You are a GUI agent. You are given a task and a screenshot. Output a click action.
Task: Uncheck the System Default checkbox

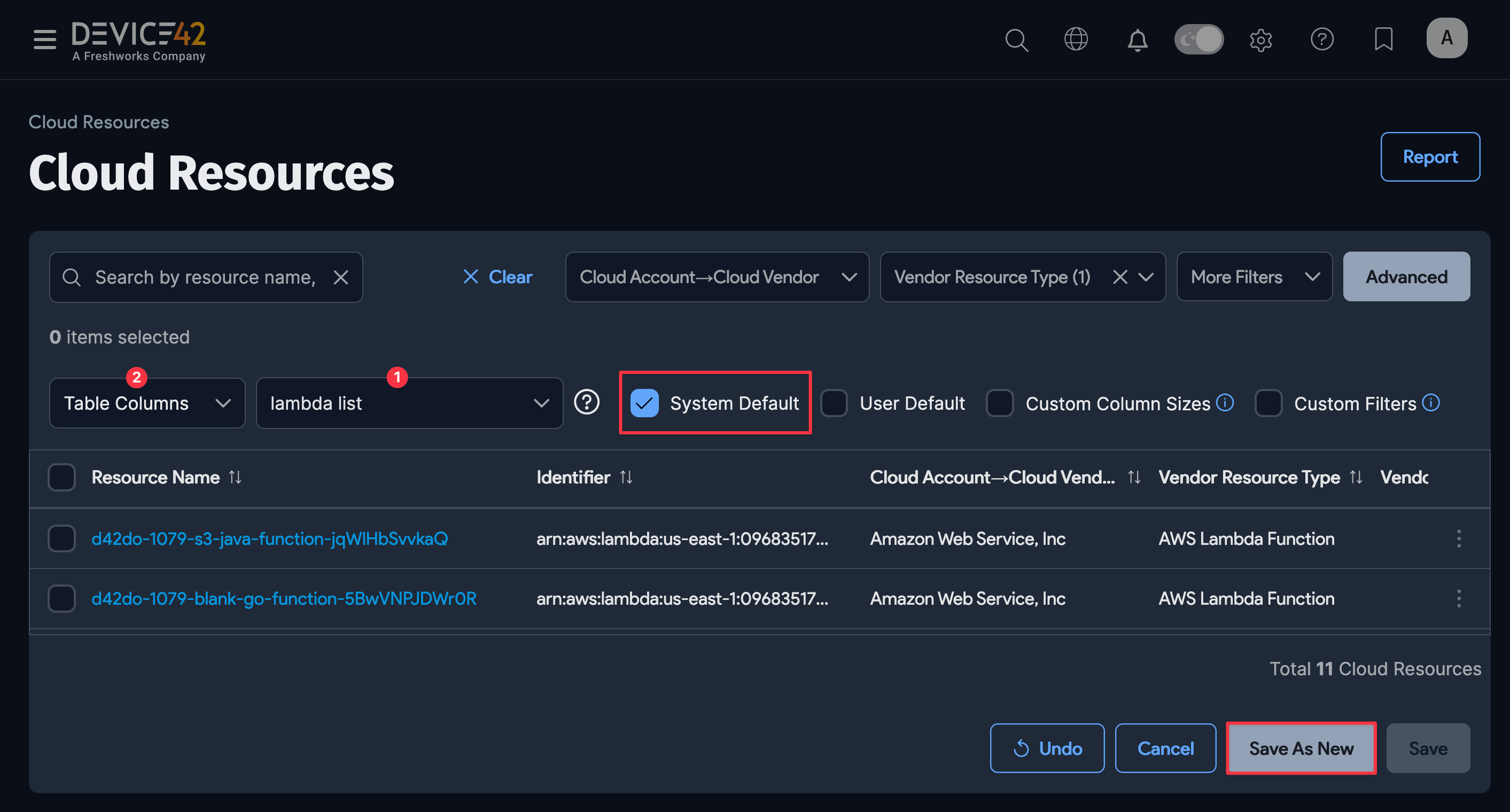tap(644, 402)
